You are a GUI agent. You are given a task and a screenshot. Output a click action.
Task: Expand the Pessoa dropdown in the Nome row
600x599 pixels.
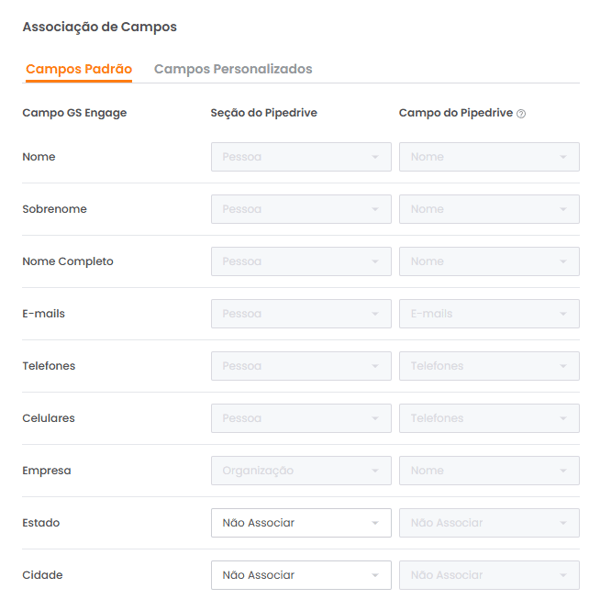[301, 157]
